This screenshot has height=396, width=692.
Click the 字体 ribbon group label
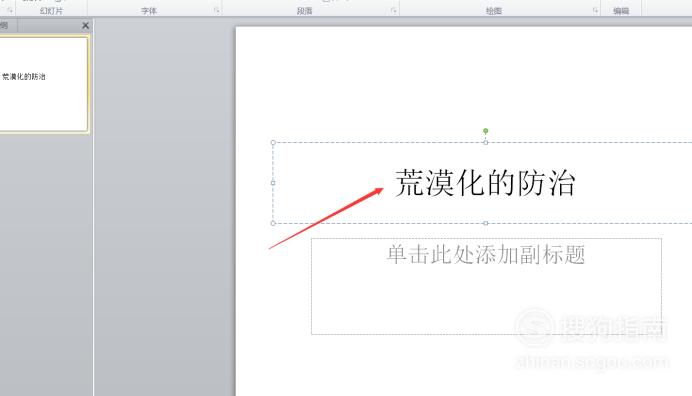(x=149, y=11)
